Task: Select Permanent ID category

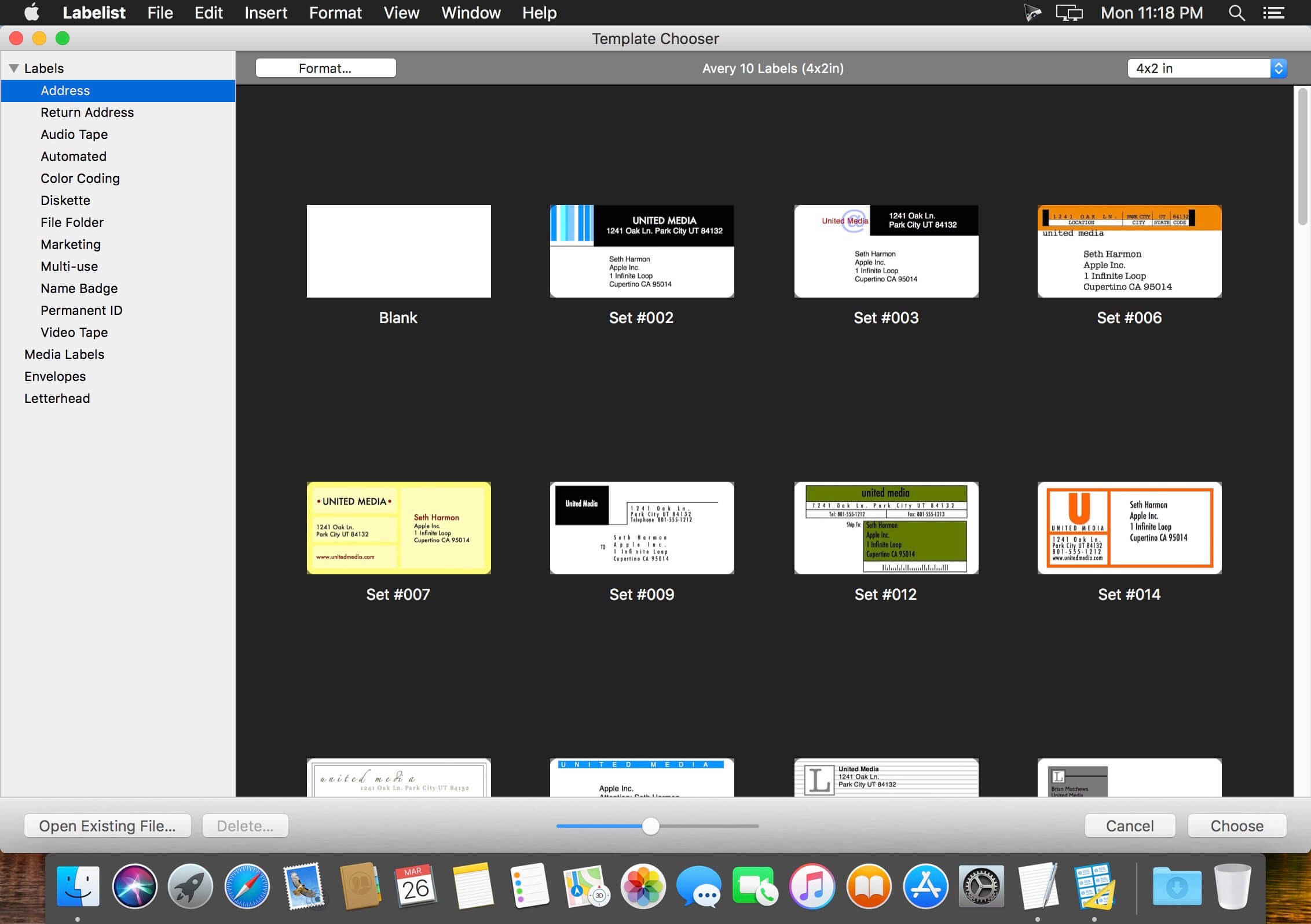Action: click(118, 310)
